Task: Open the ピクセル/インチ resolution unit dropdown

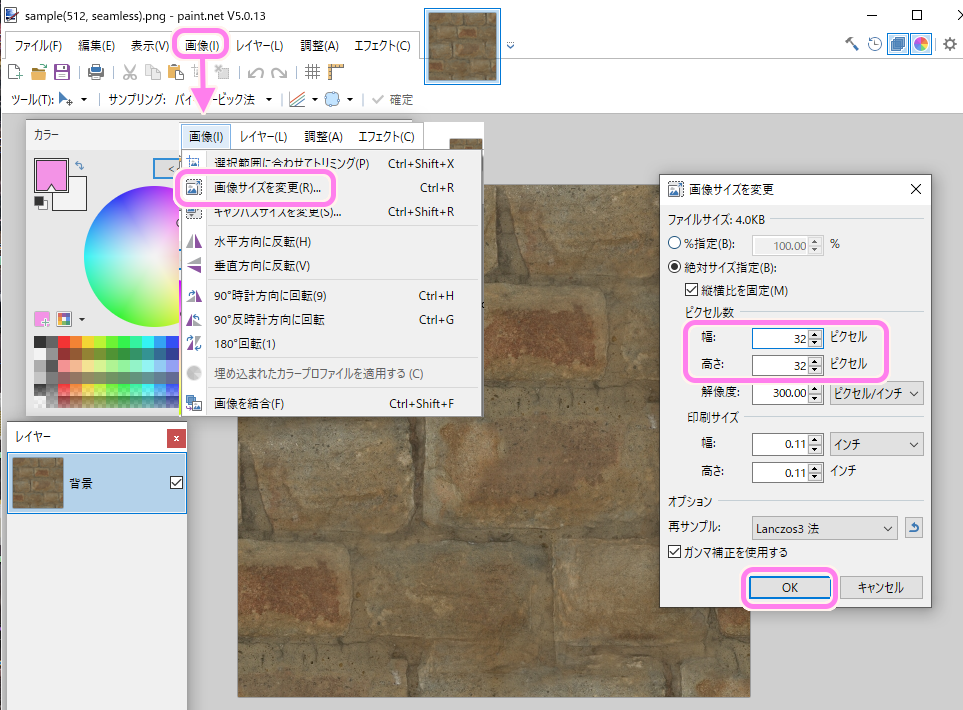Action: tap(876, 393)
